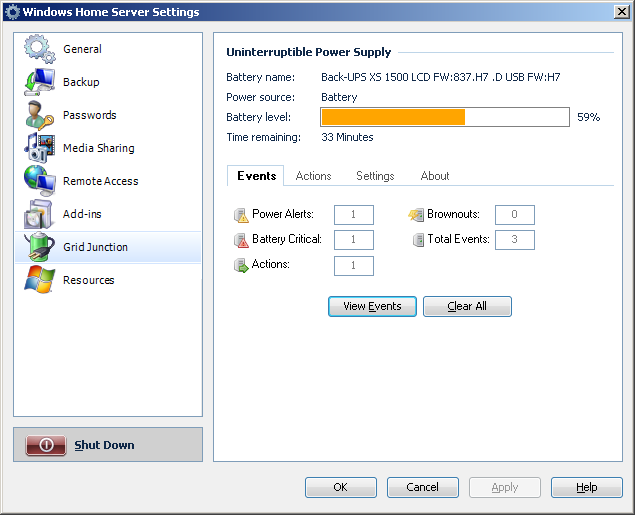
Task: Click the Grid Junction battery icon
Action: (39, 247)
